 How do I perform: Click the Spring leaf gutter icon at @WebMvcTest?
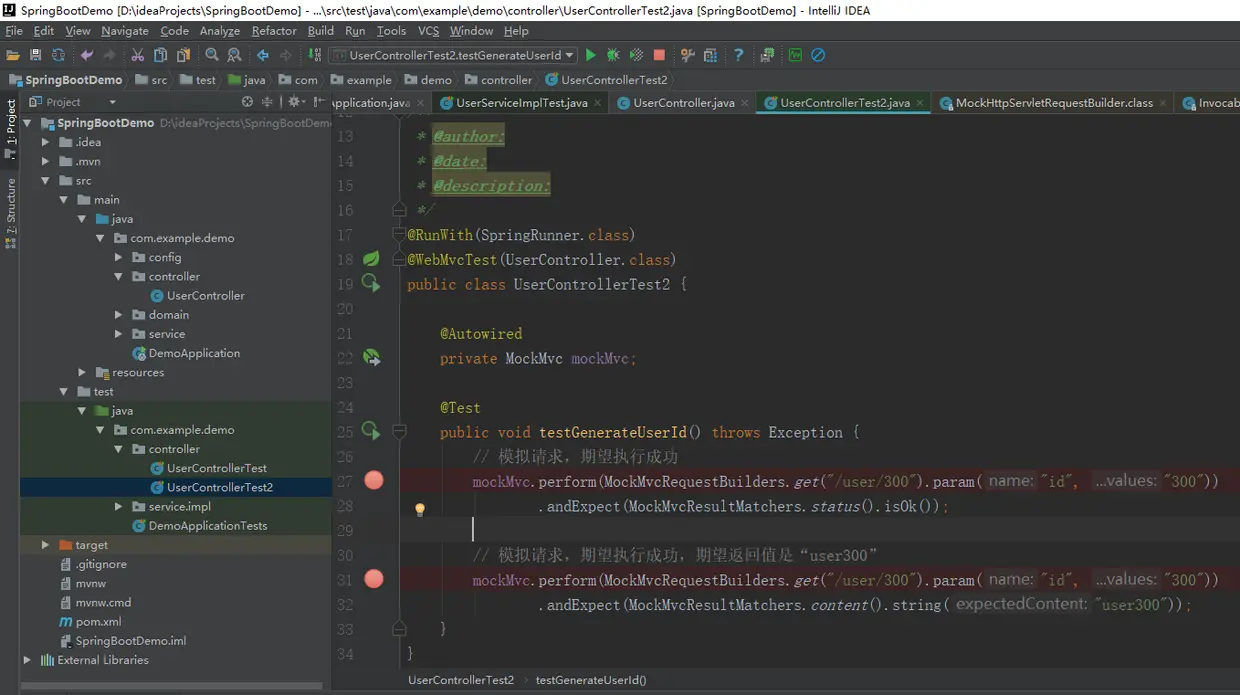371,259
